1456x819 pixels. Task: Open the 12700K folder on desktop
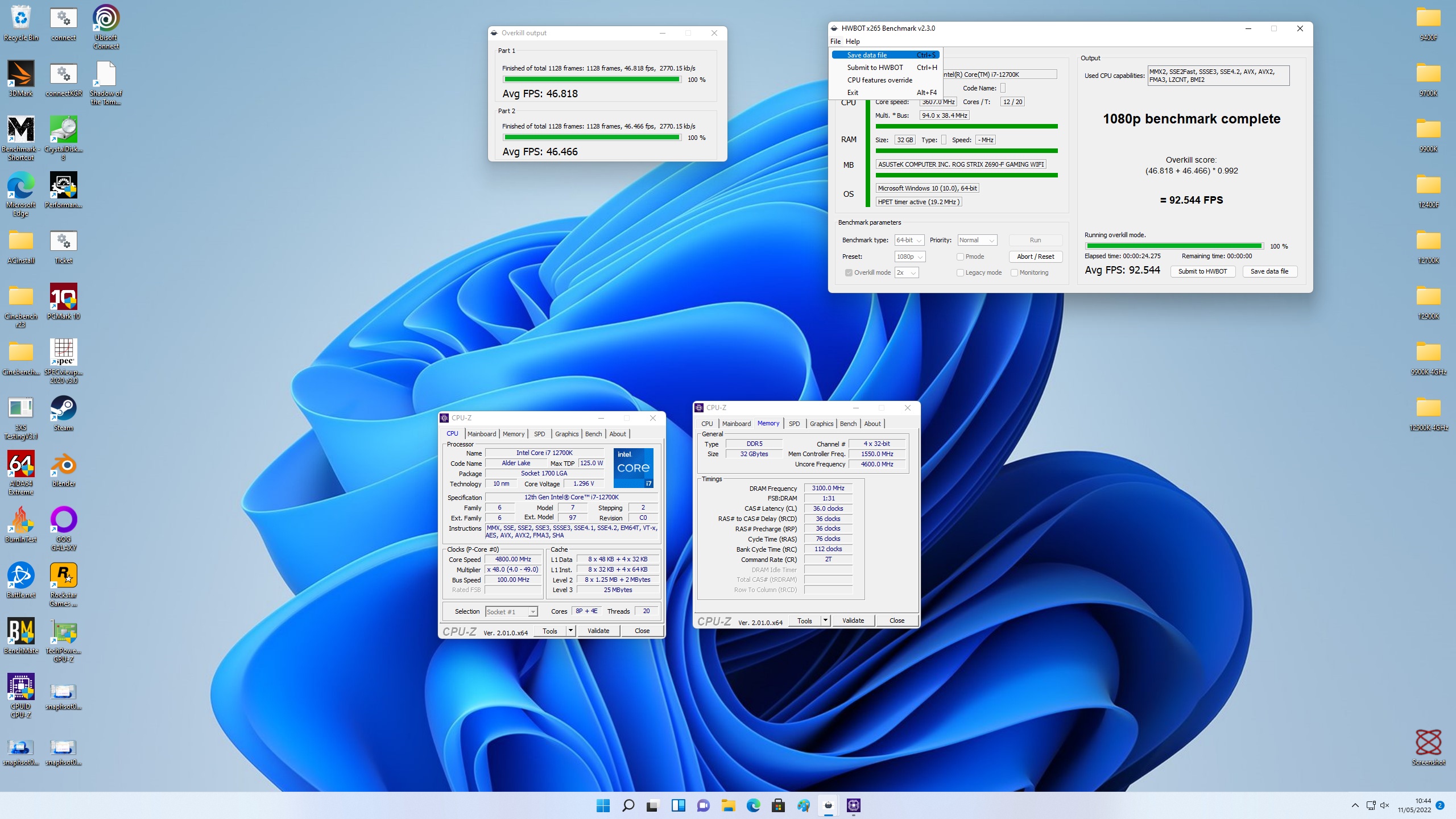pyautogui.click(x=1428, y=246)
